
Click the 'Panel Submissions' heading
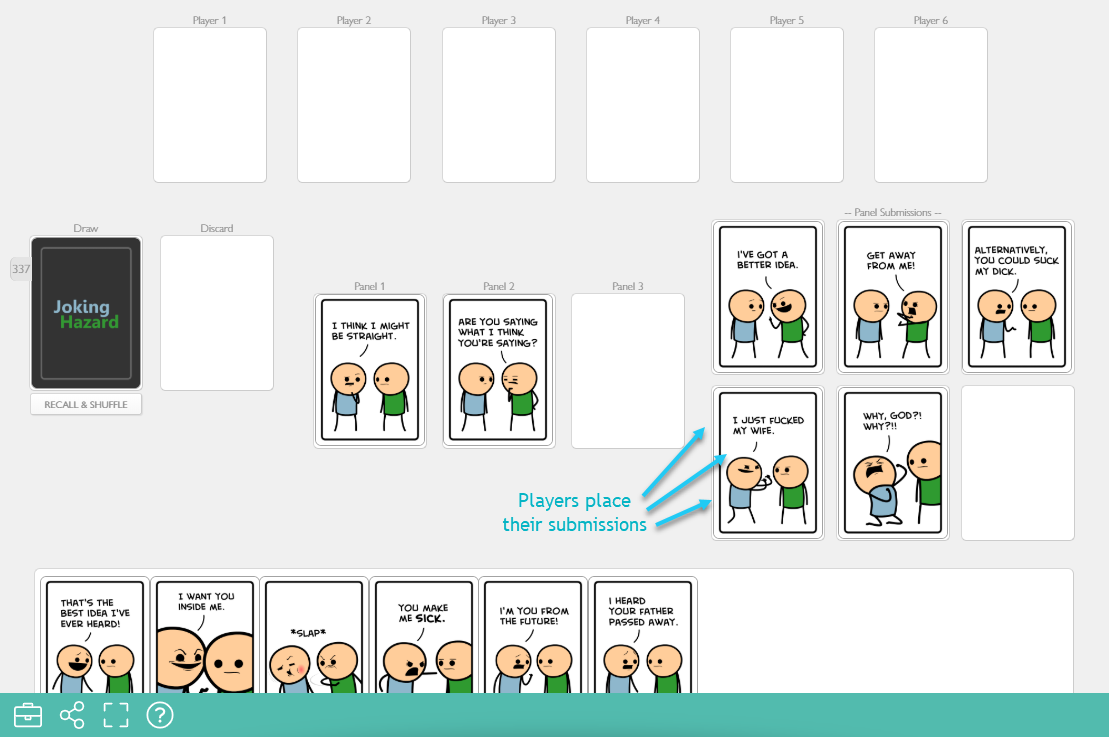(893, 212)
